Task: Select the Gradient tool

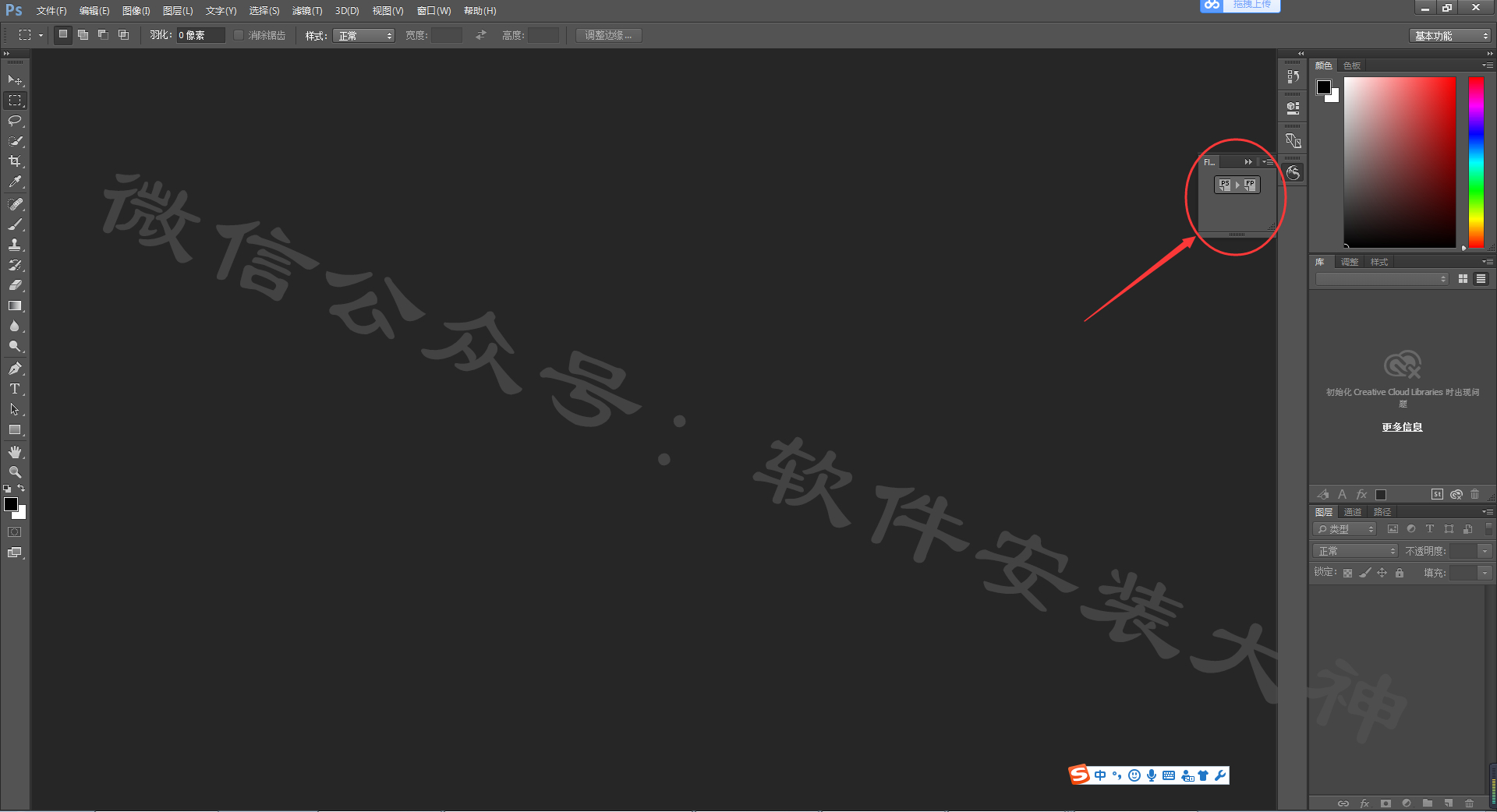Action: 15,306
